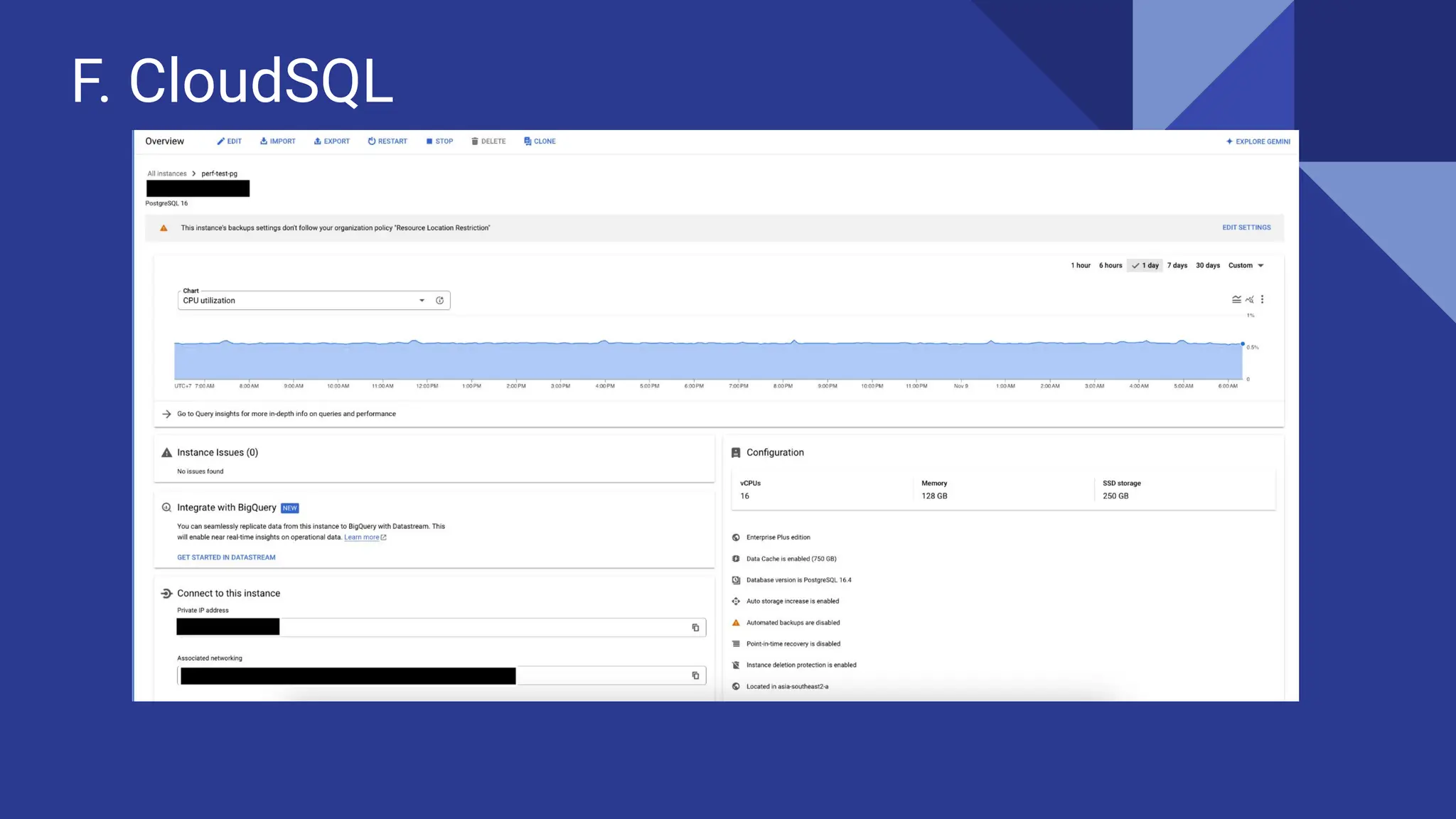Viewport: 1456px width, 819px height.
Task: Expand the CPU utilization chart dropdown
Action: pyautogui.click(x=422, y=301)
